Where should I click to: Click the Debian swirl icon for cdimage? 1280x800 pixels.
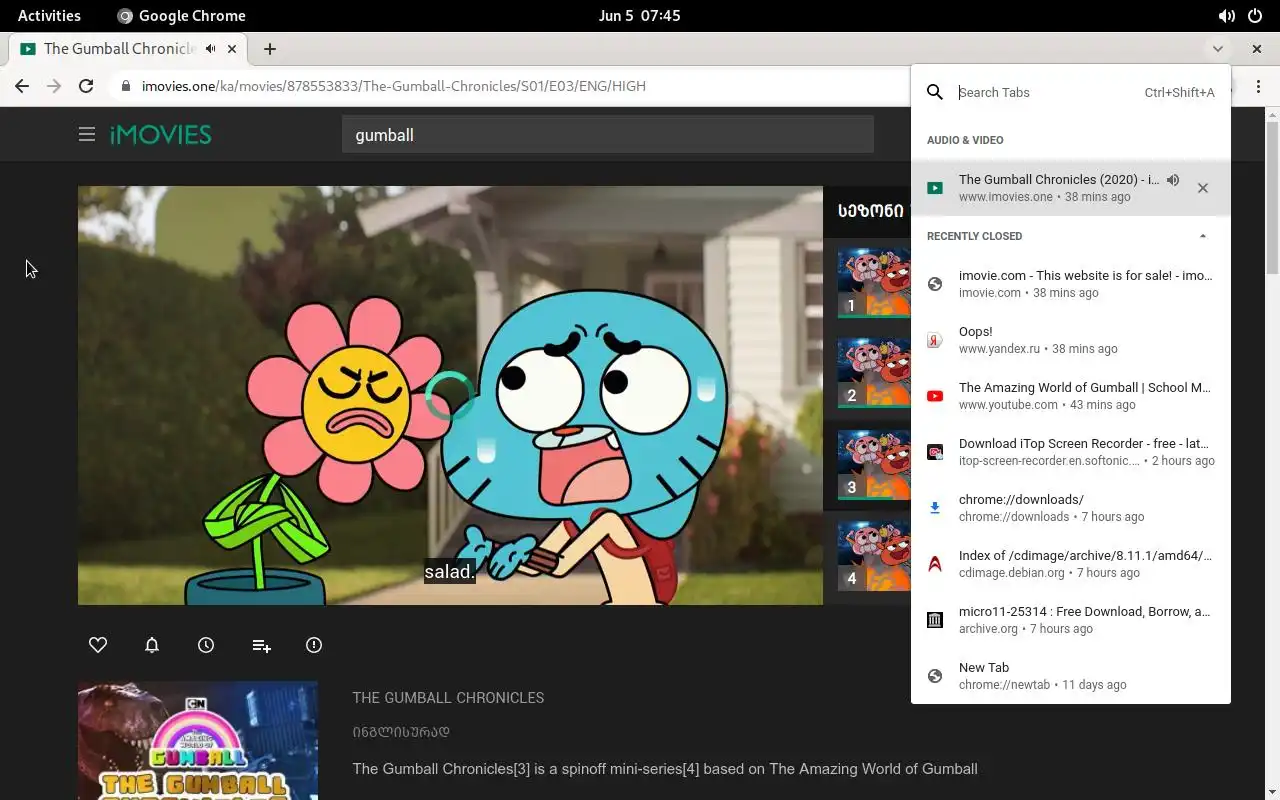935,564
